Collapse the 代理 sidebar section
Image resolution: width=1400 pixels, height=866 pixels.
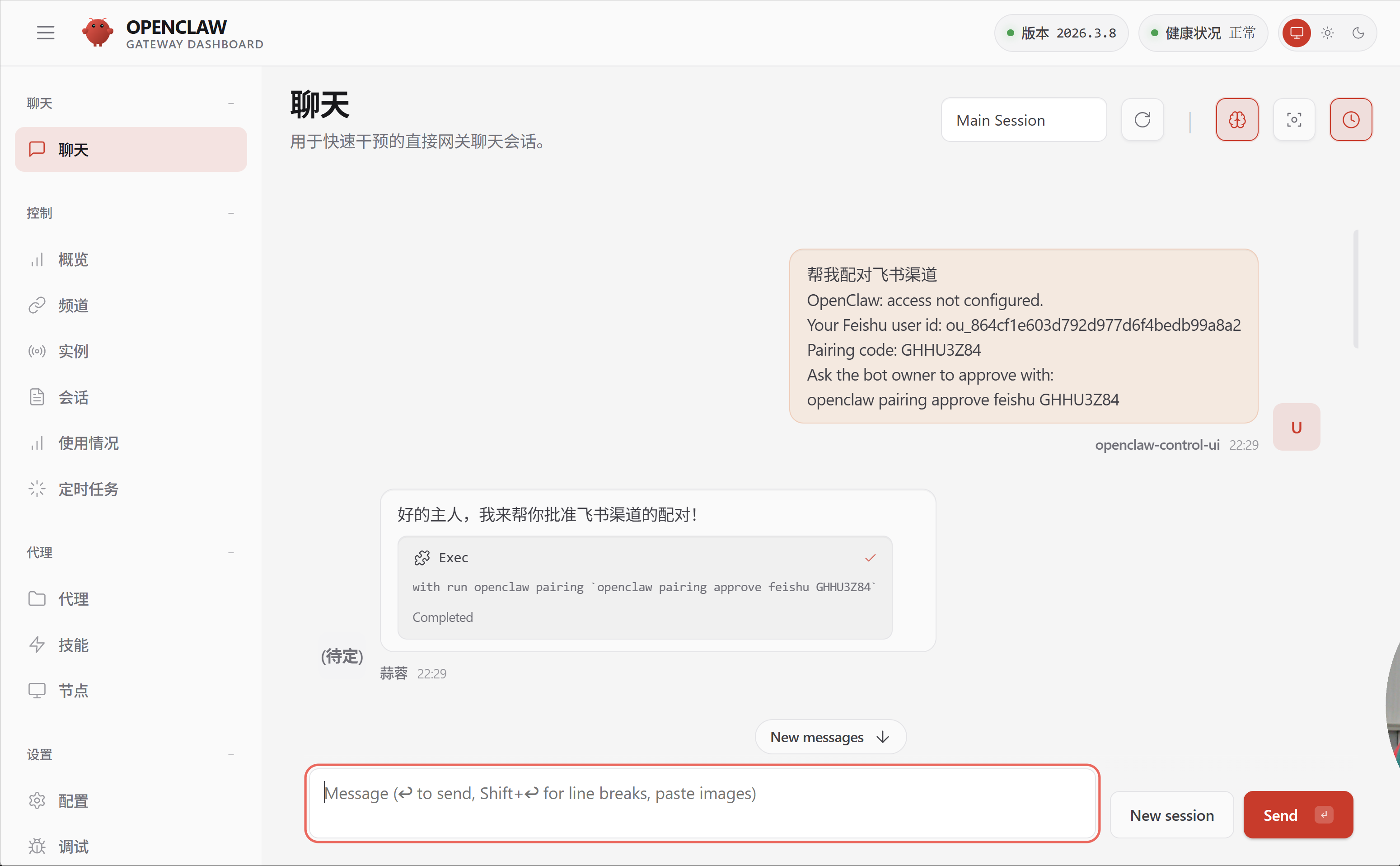click(231, 553)
